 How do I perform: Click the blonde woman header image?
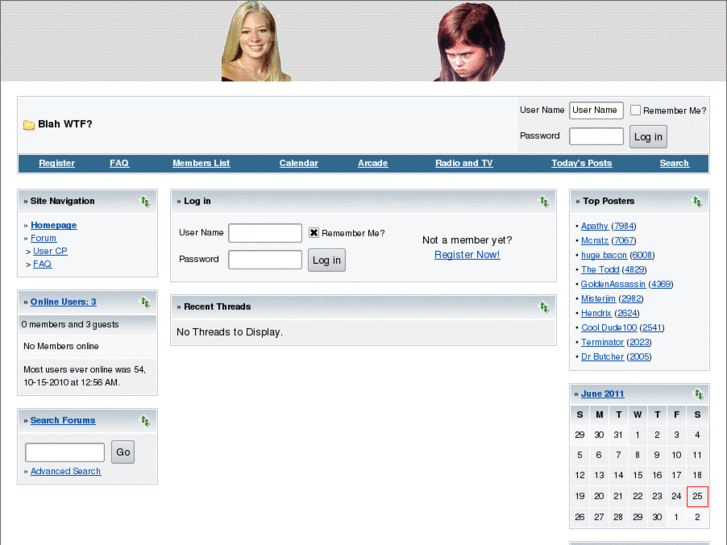pos(256,41)
